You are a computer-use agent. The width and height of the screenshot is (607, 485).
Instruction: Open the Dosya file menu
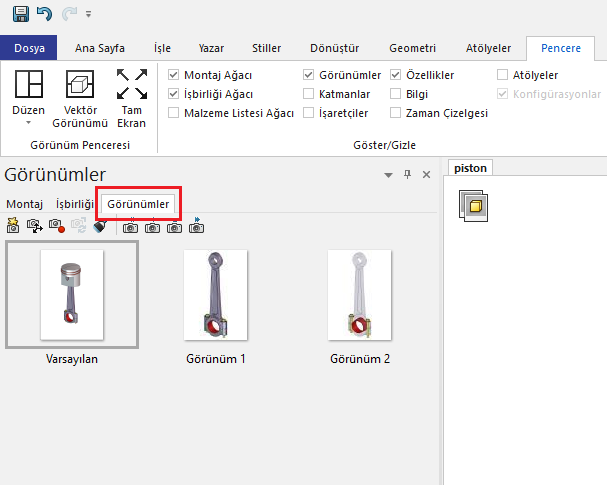pyautogui.click(x=29, y=48)
